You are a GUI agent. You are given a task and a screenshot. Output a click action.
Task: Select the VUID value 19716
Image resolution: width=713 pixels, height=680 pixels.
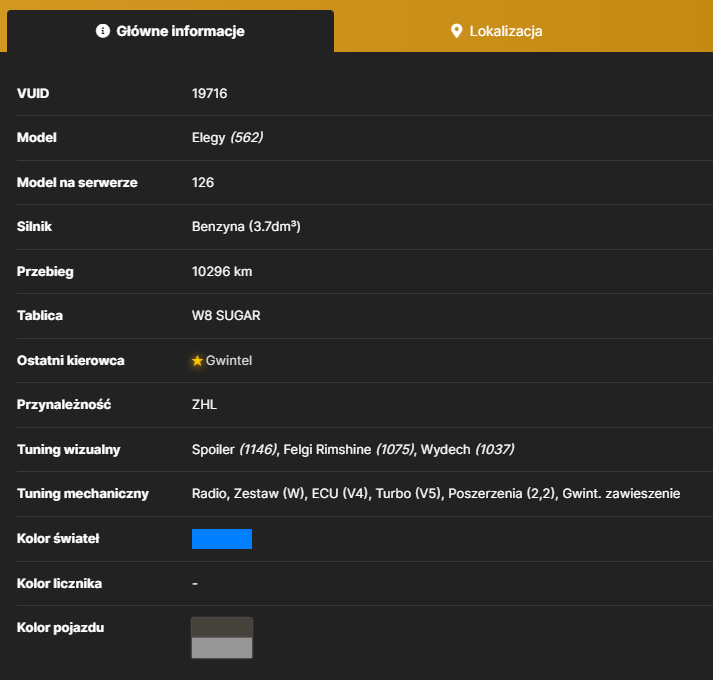click(210, 94)
